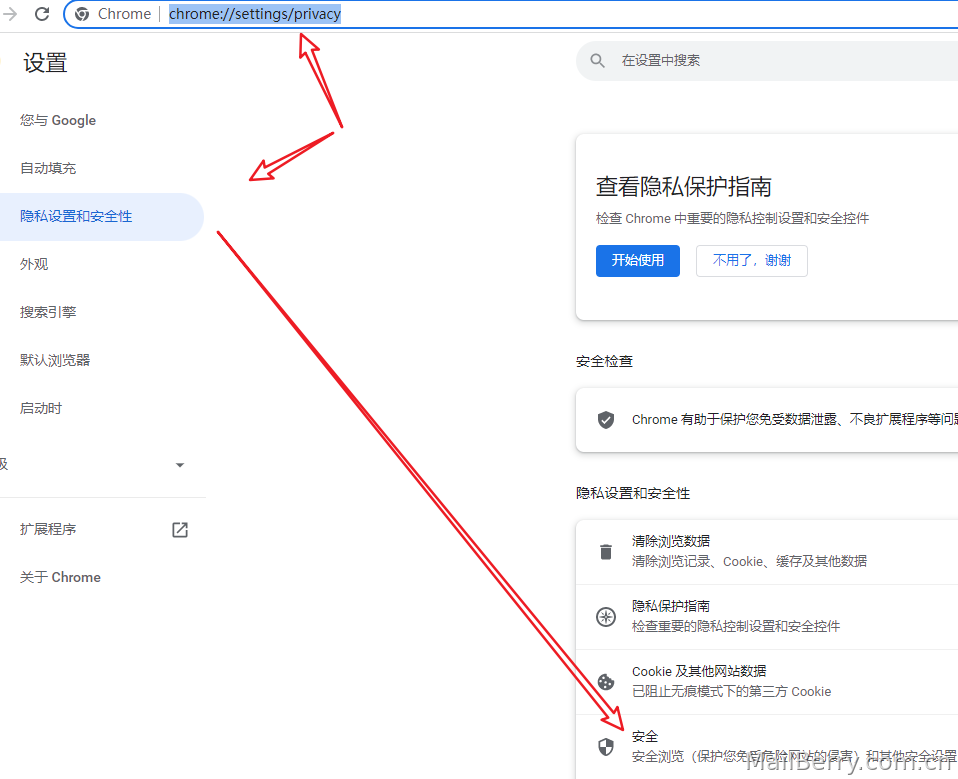
Task: Open 搜索引擎 settings section
Action: pos(48,312)
